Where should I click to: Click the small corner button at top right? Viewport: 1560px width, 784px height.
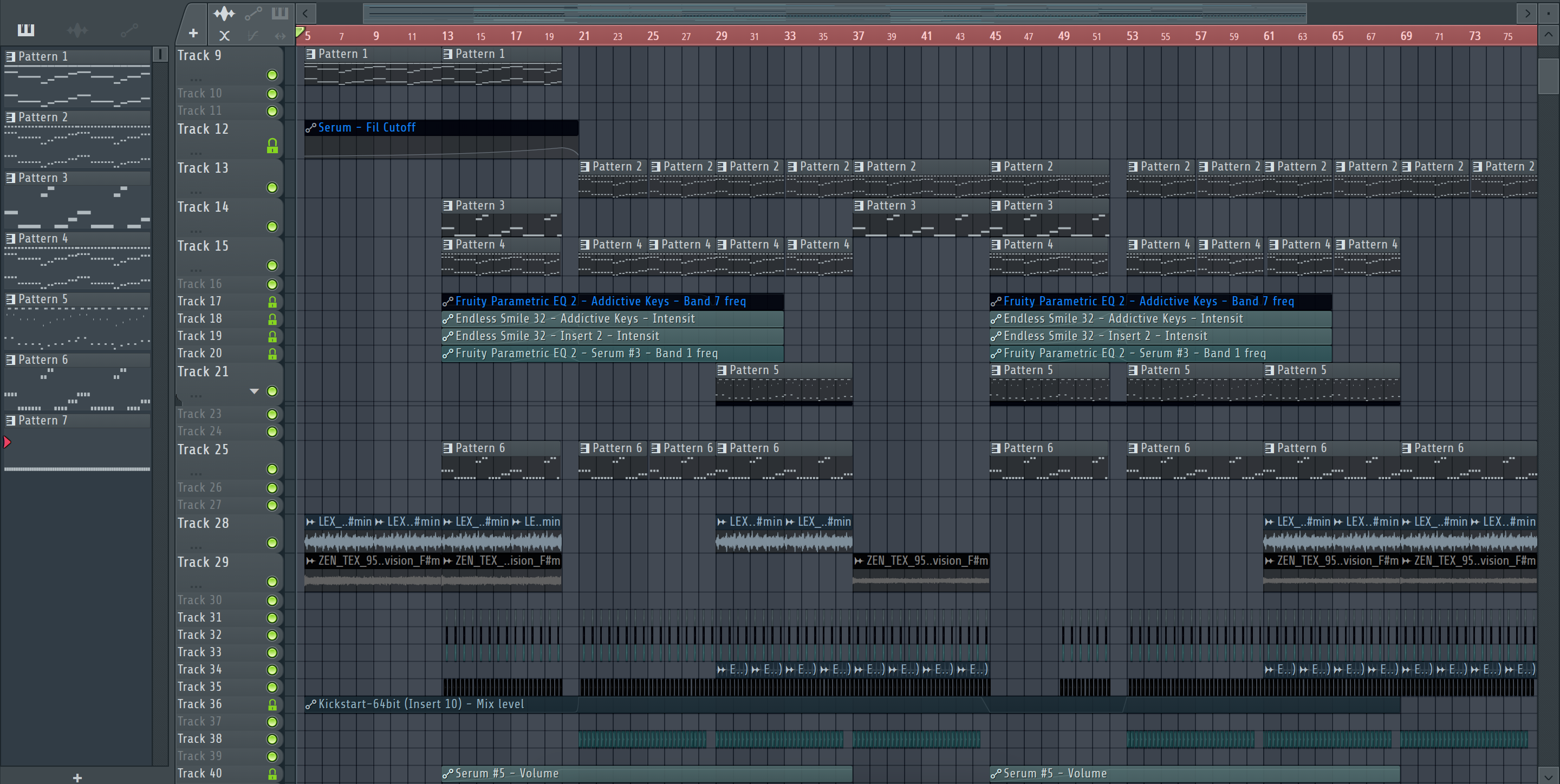1549,12
